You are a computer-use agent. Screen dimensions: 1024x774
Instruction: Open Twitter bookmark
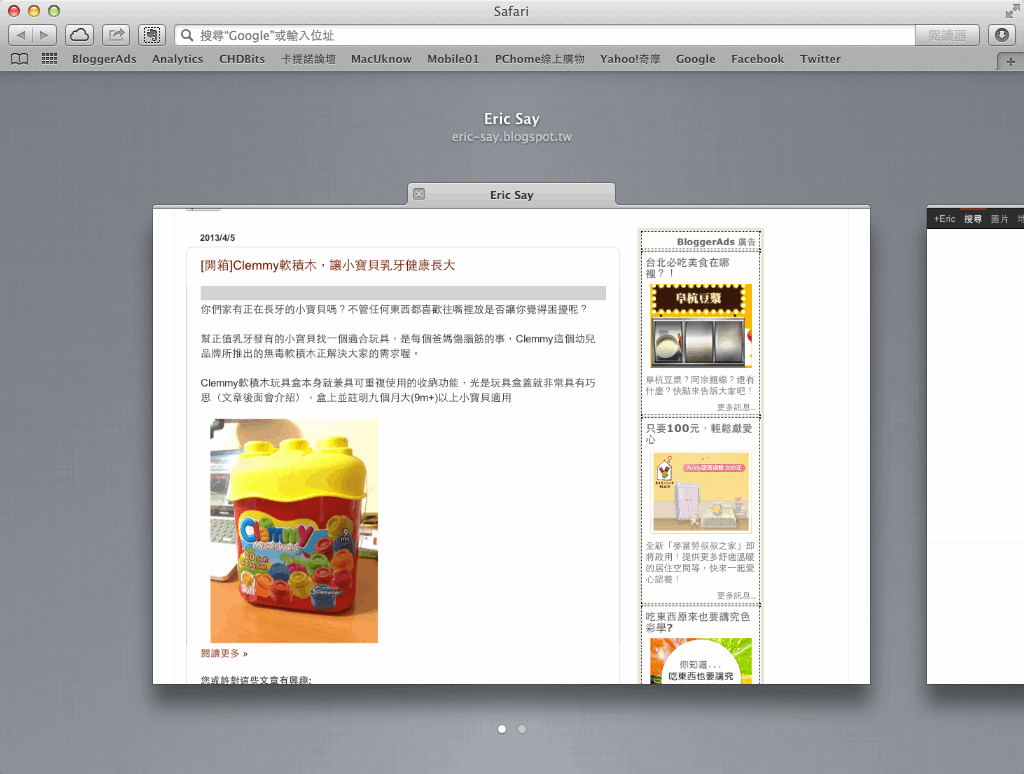(x=820, y=59)
